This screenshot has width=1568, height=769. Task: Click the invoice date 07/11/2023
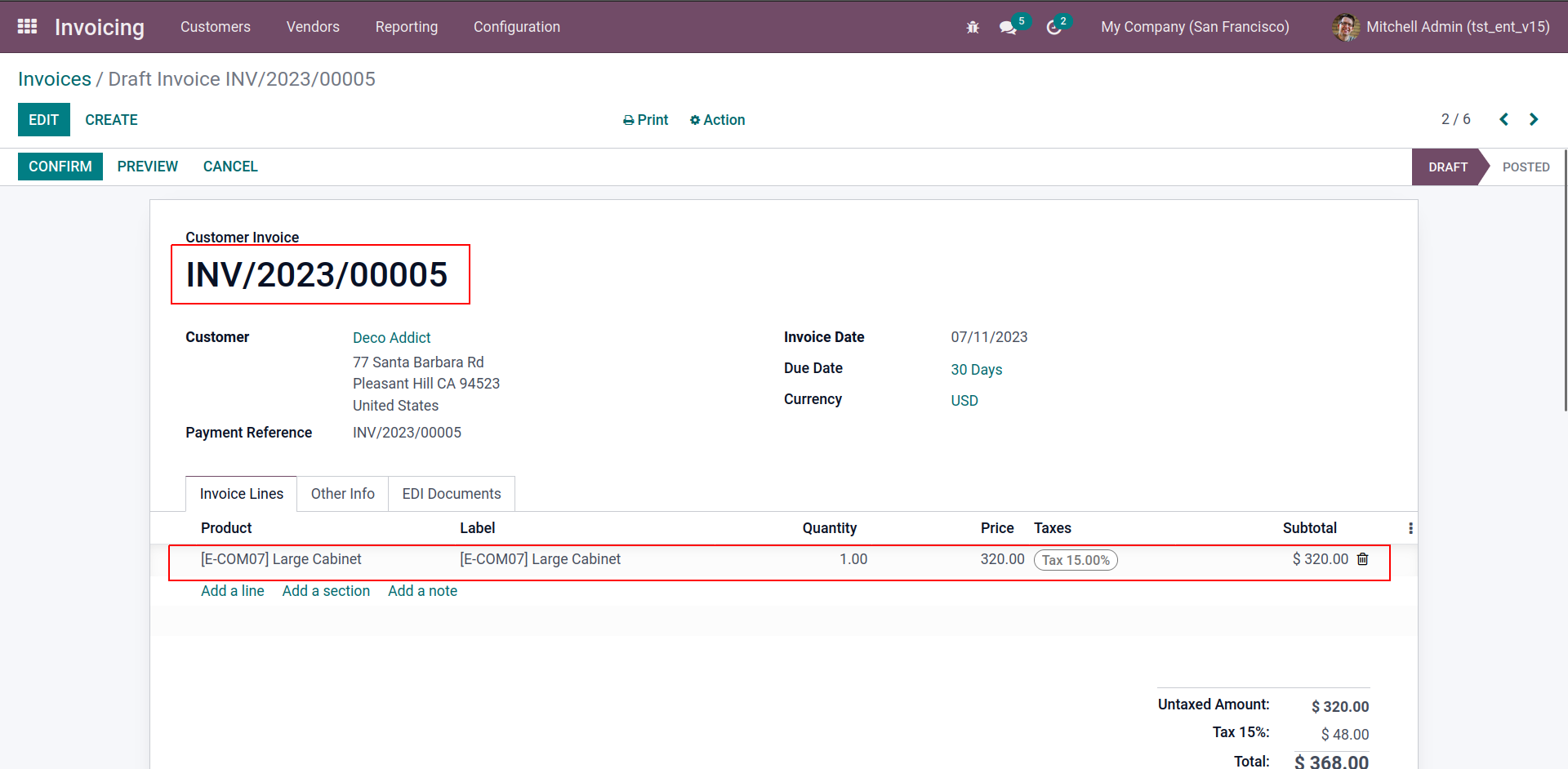[x=989, y=337]
